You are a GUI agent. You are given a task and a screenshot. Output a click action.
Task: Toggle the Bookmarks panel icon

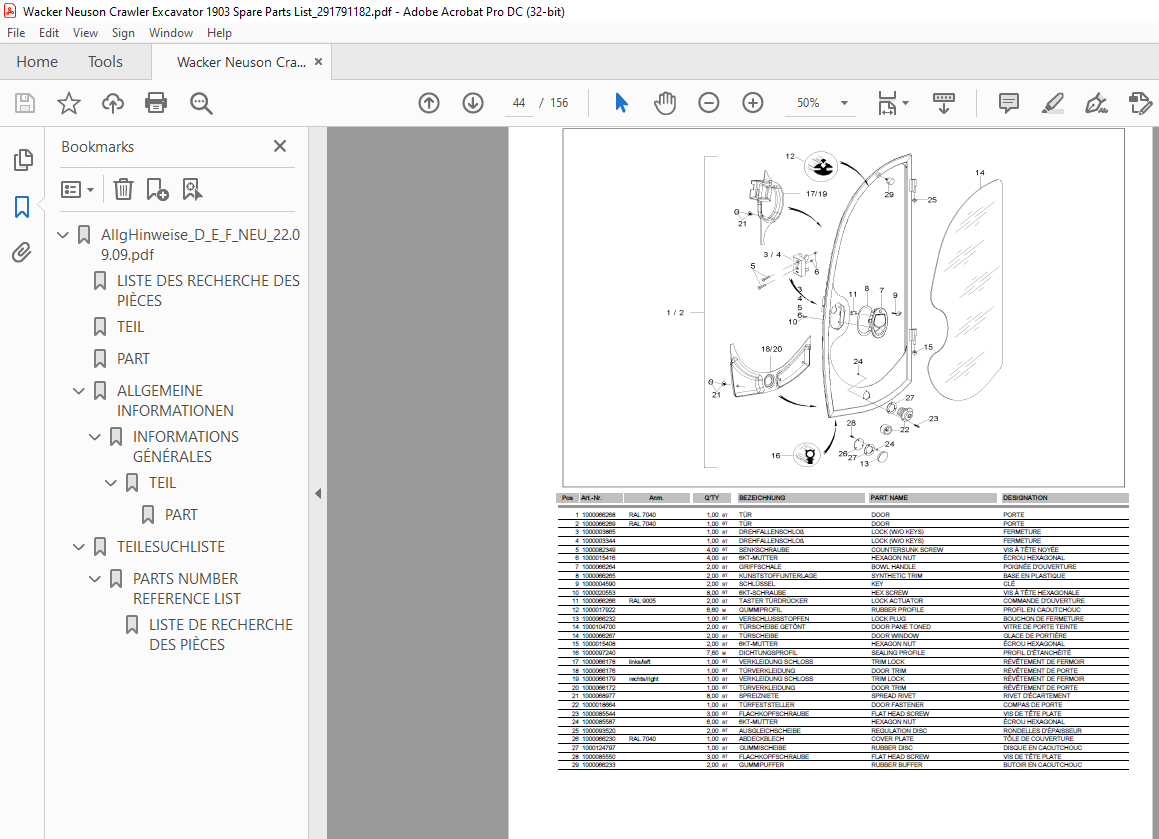tap(22, 207)
